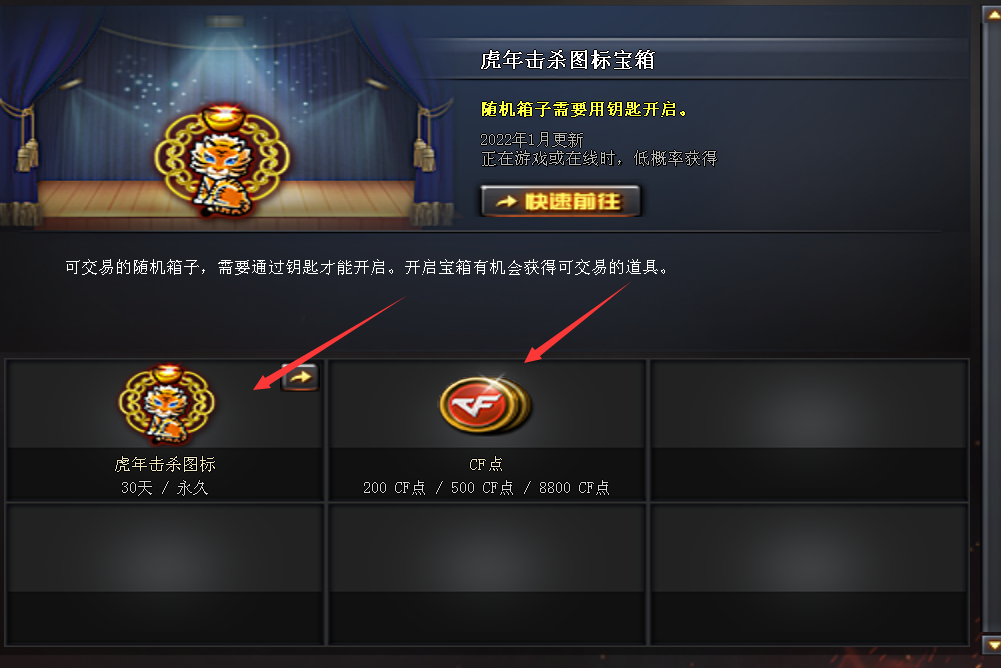Click the 虎年击杀图标宝箱 title heading
This screenshot has width=1001, height=668.
568,60
